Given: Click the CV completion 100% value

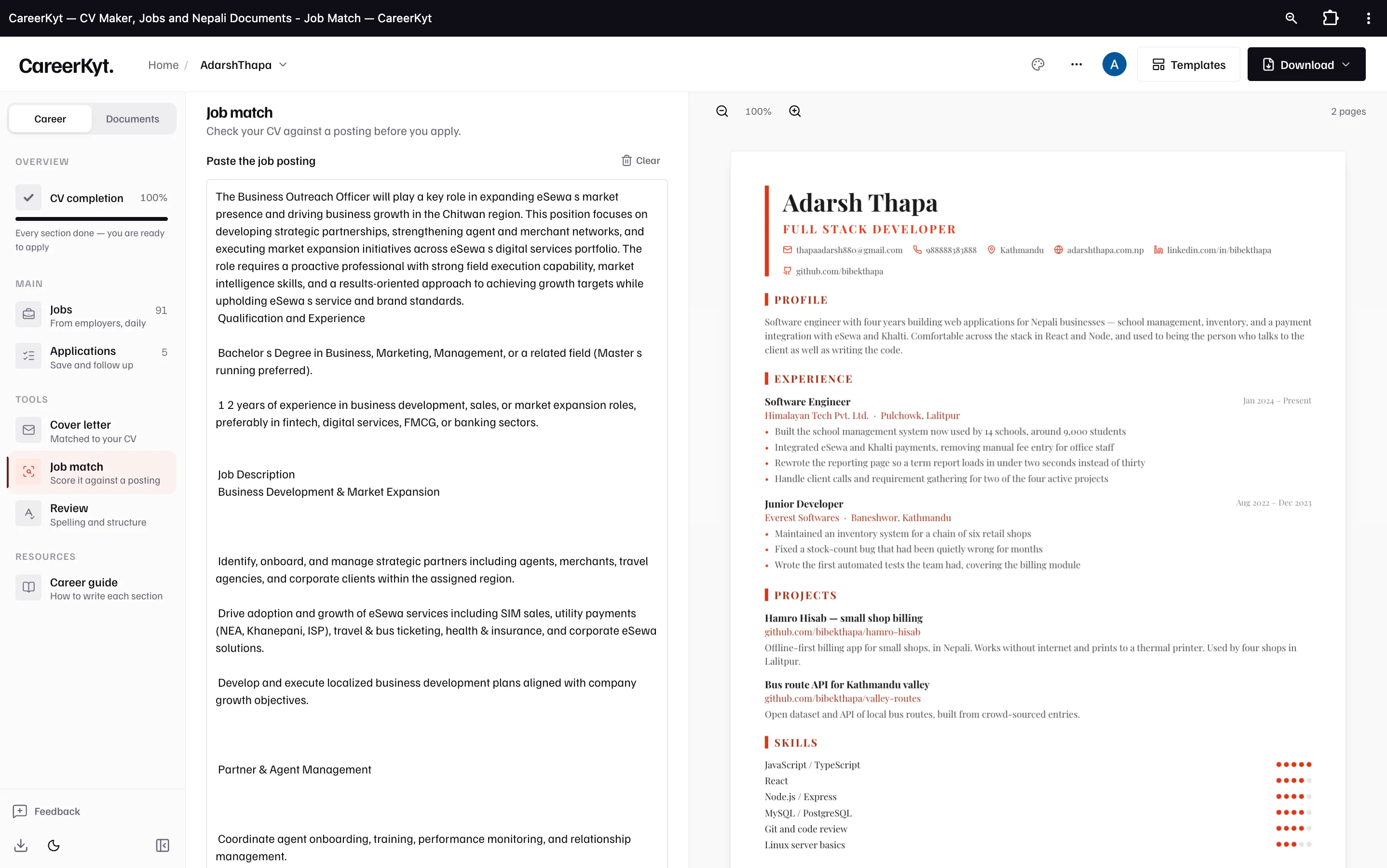Looking at the screenshot, I should point(154,198).
